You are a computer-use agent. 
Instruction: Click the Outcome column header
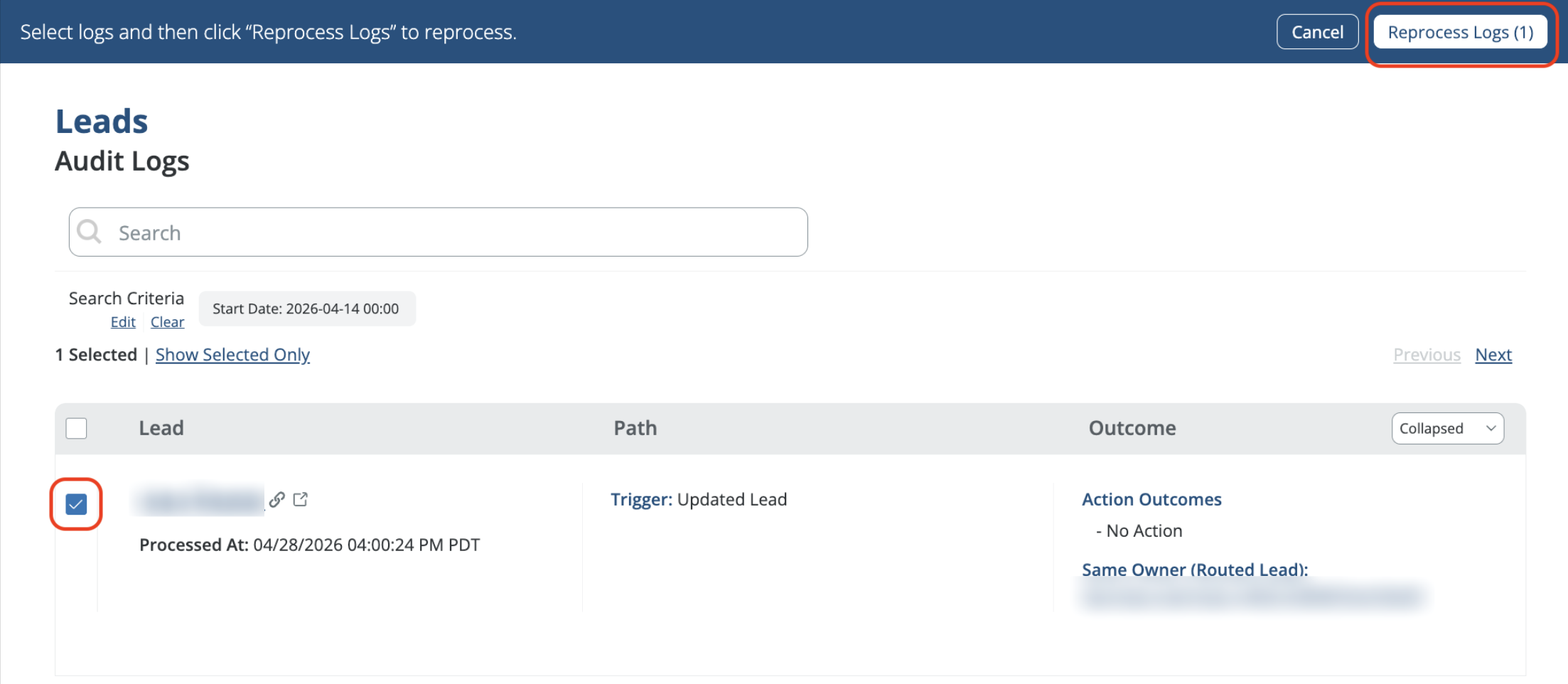coord(1132,428)
